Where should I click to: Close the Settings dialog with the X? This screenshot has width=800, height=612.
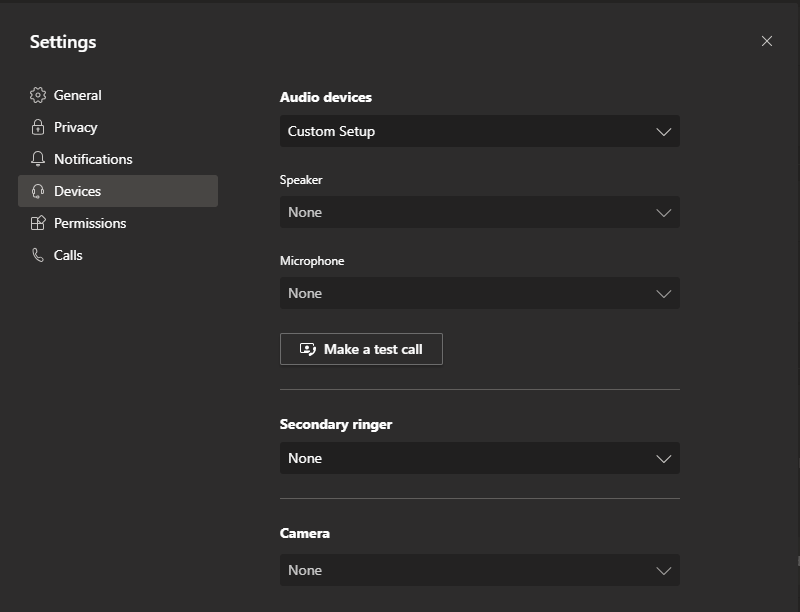[767, 41]
